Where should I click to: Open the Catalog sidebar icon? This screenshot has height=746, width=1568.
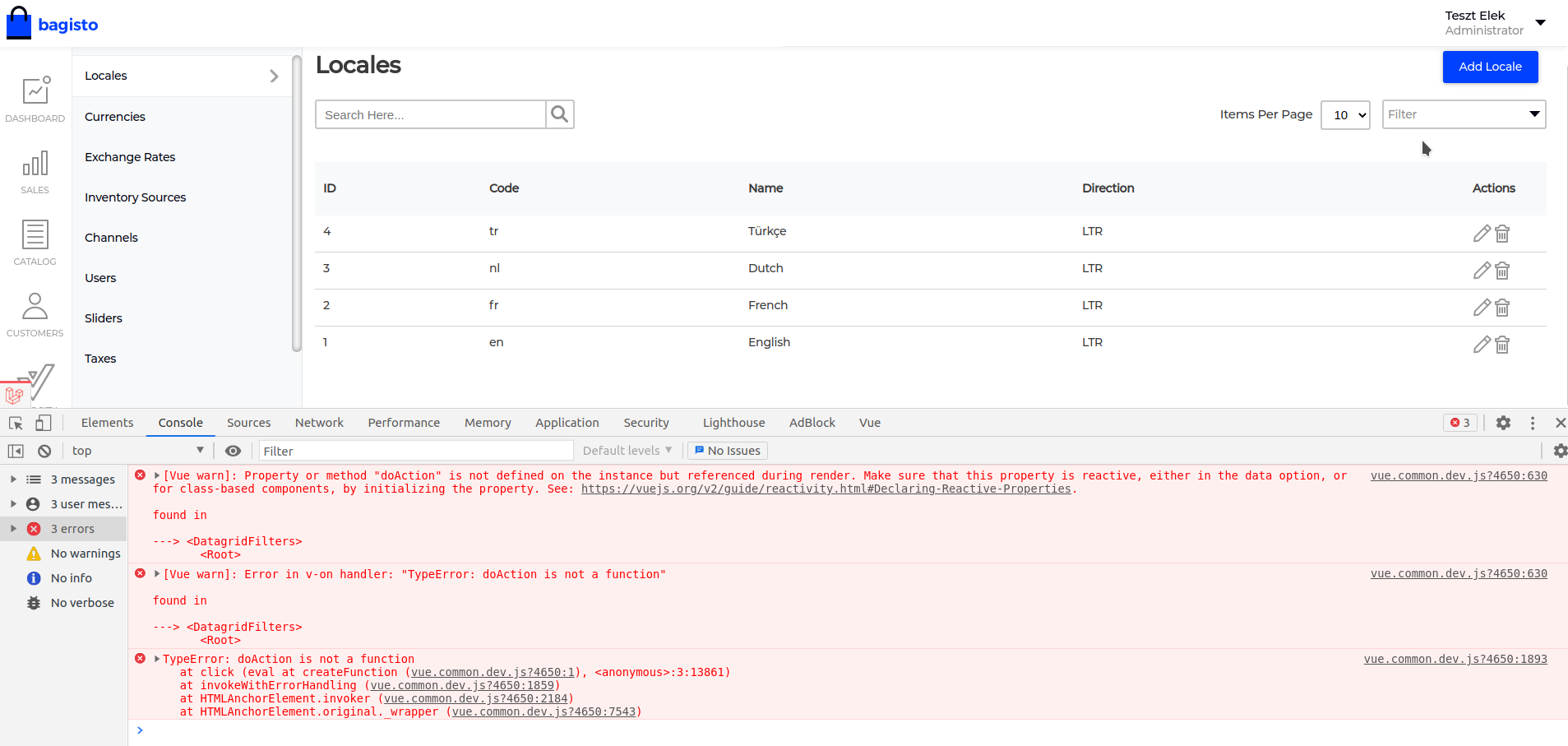point(35,243)
